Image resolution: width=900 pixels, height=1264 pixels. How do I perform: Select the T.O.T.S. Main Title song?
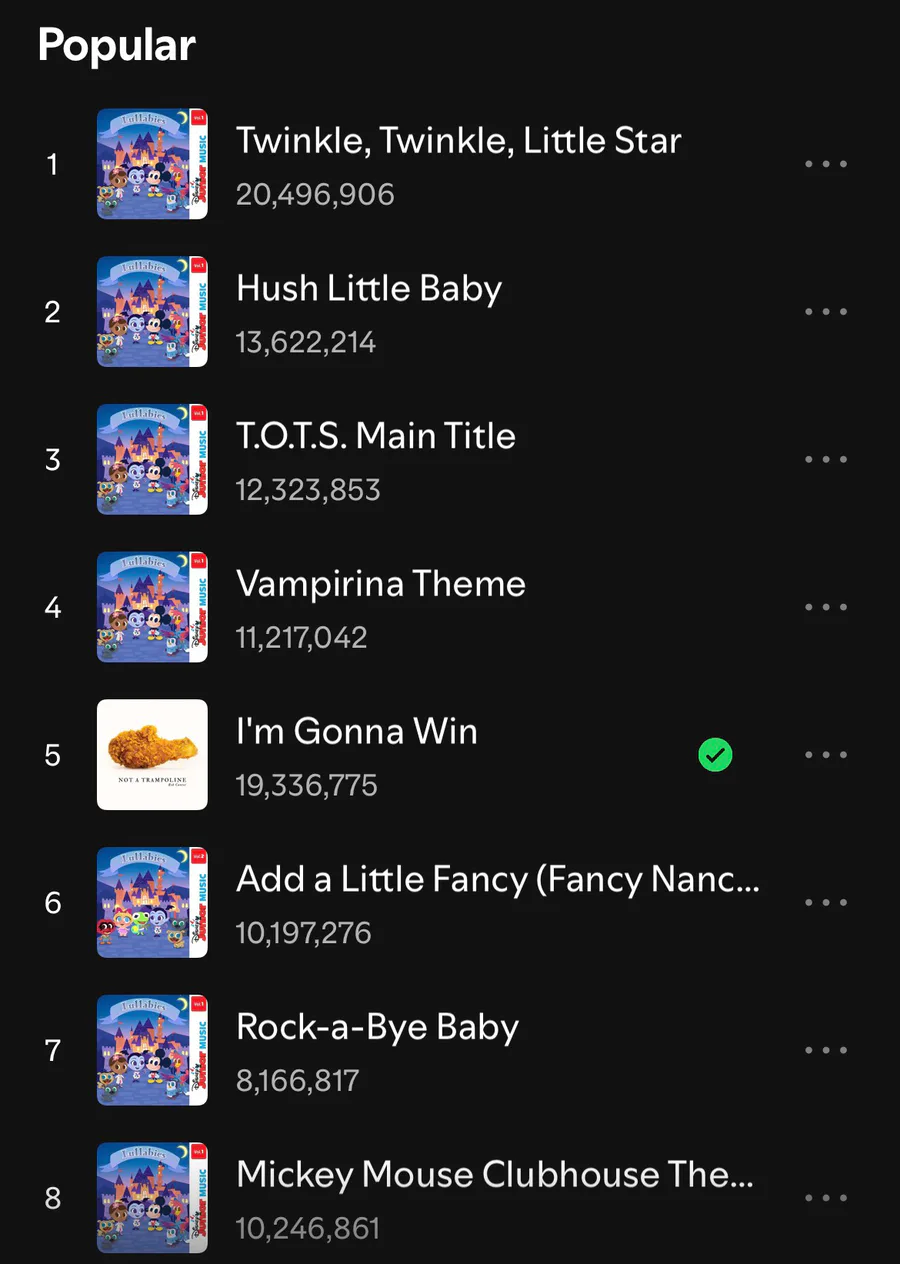click(375, 436)
